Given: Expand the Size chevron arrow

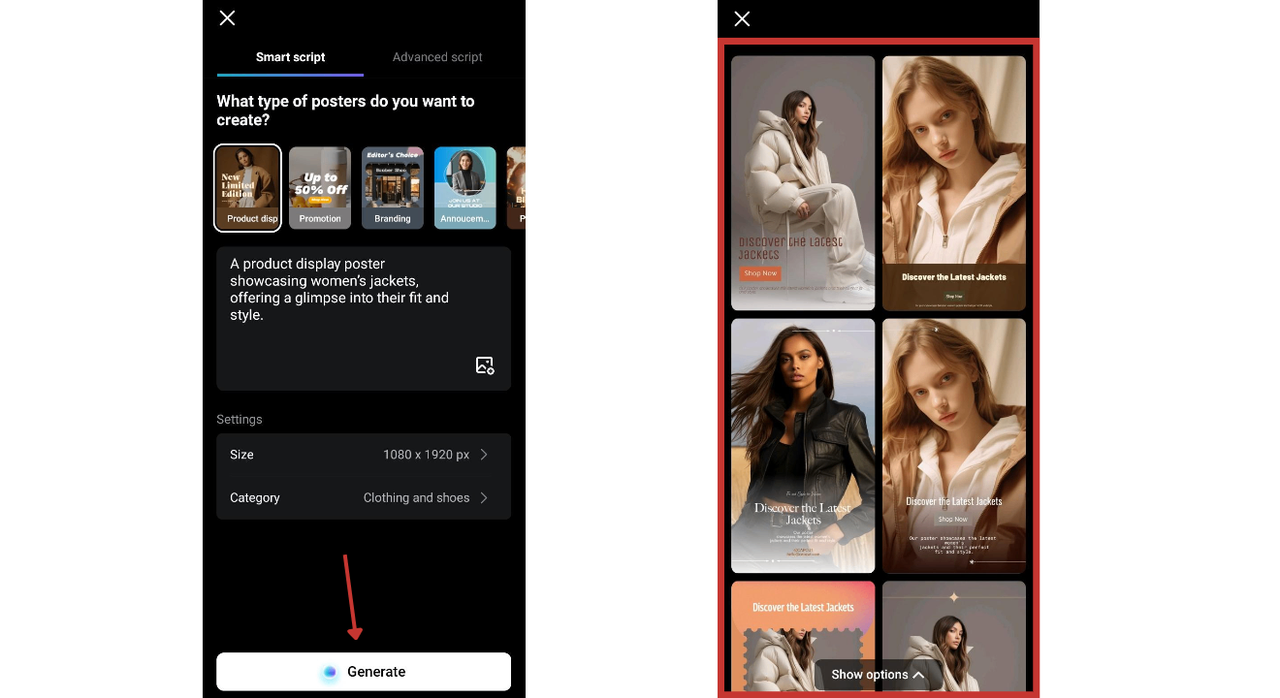Looking at the screenshot, I should point(484,454).
